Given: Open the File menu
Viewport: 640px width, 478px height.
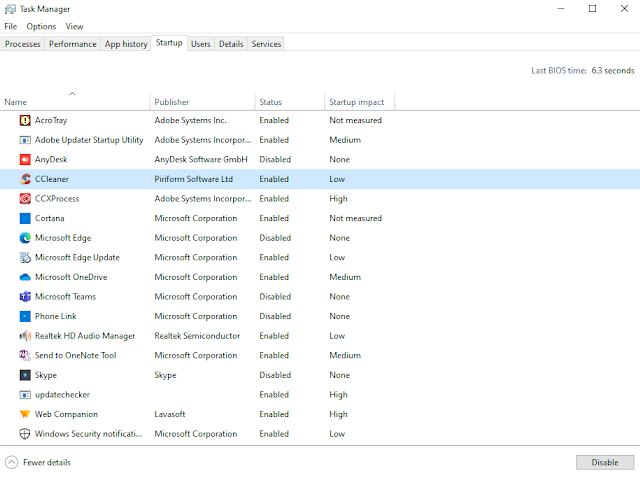Looking at the screenshot, I should (x=11, y=27).
